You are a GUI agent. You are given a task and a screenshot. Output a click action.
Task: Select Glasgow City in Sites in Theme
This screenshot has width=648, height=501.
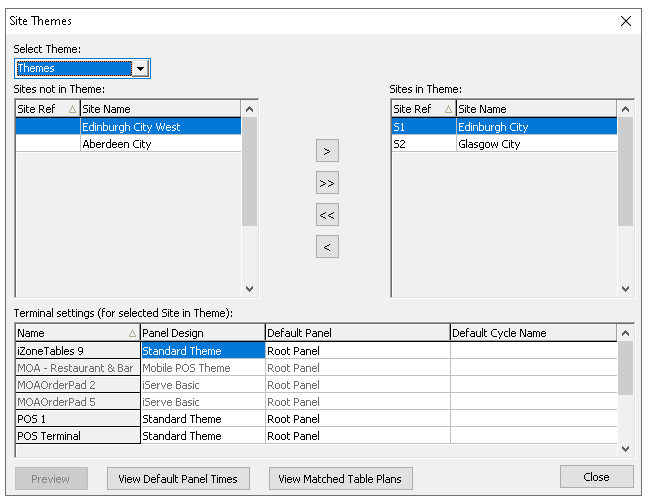click(x=535, y=144)
